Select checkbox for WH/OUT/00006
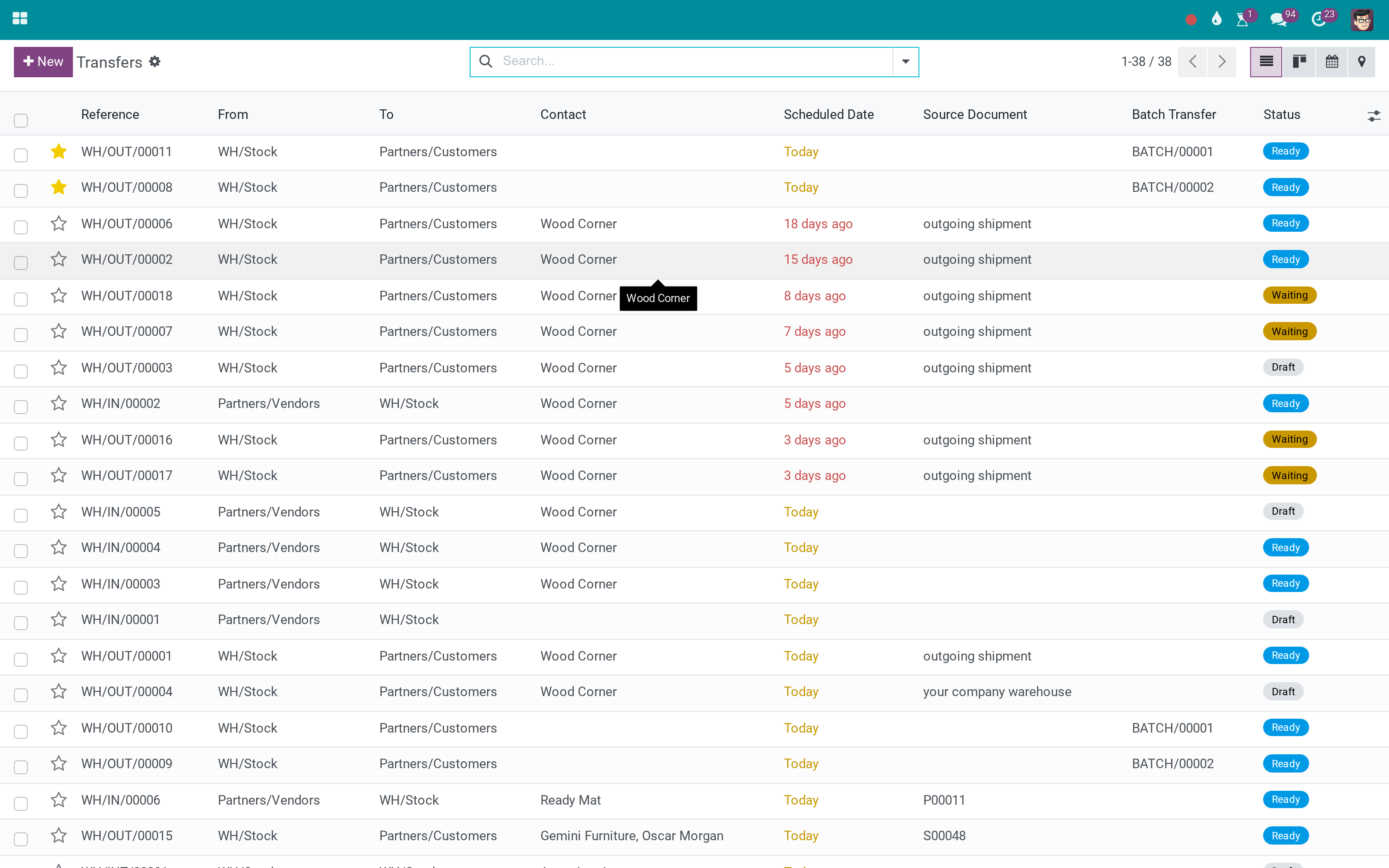This screenshot has height=868, width=1389. tap(21, 227)
